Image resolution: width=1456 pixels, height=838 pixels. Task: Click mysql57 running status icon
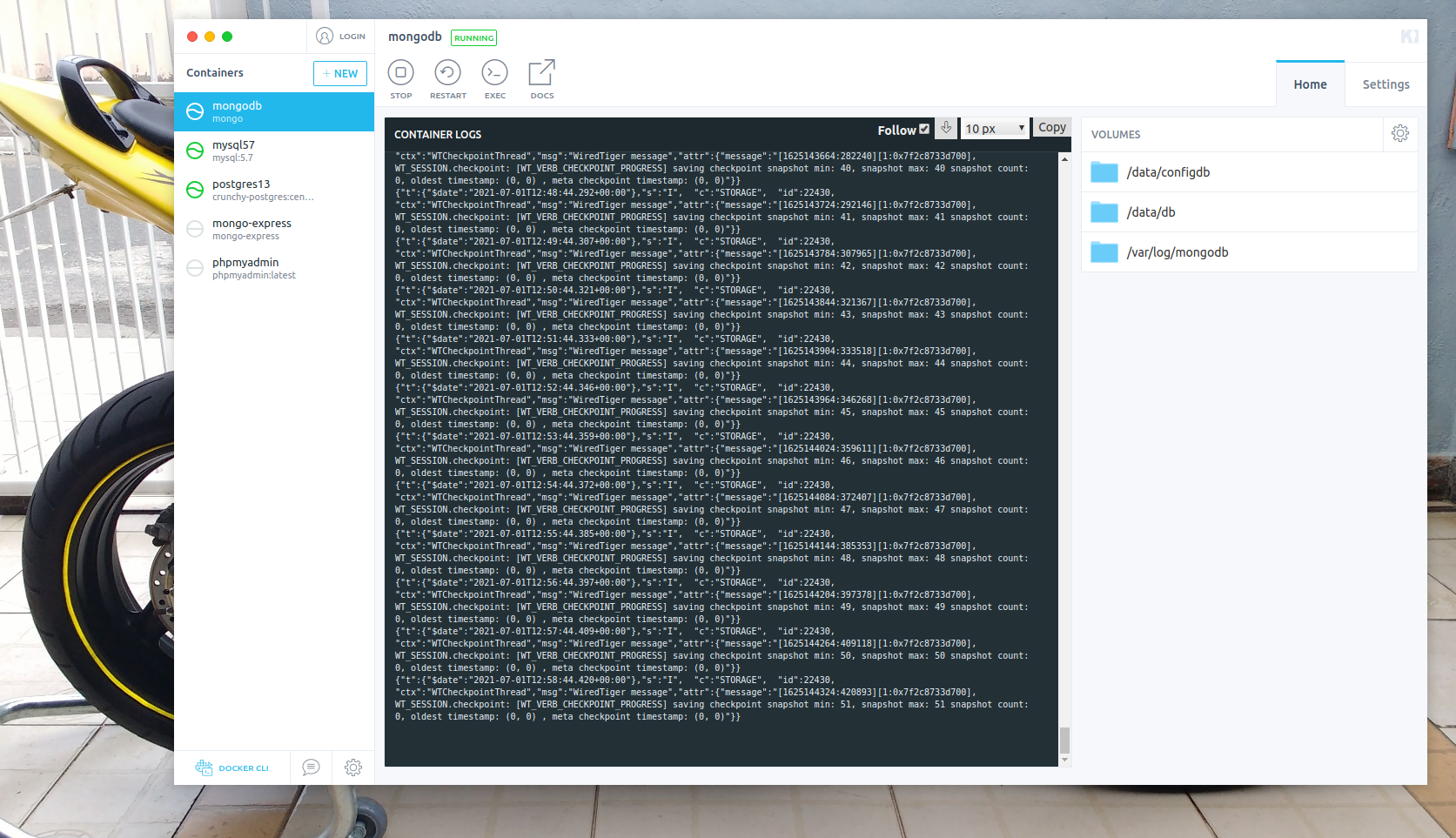195,151
